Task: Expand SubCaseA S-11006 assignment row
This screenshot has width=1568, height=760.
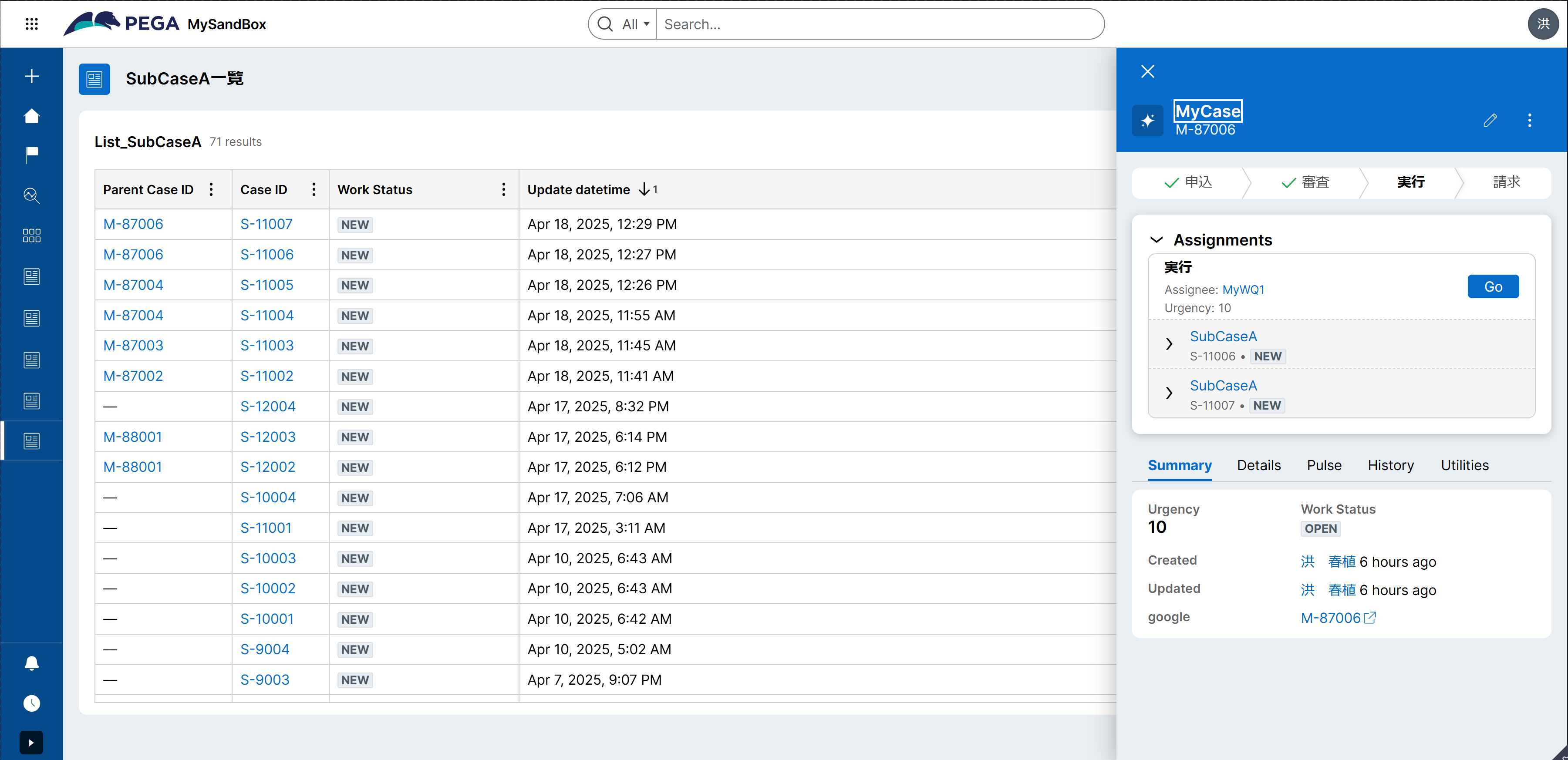Action: [x=1169, y=344]
